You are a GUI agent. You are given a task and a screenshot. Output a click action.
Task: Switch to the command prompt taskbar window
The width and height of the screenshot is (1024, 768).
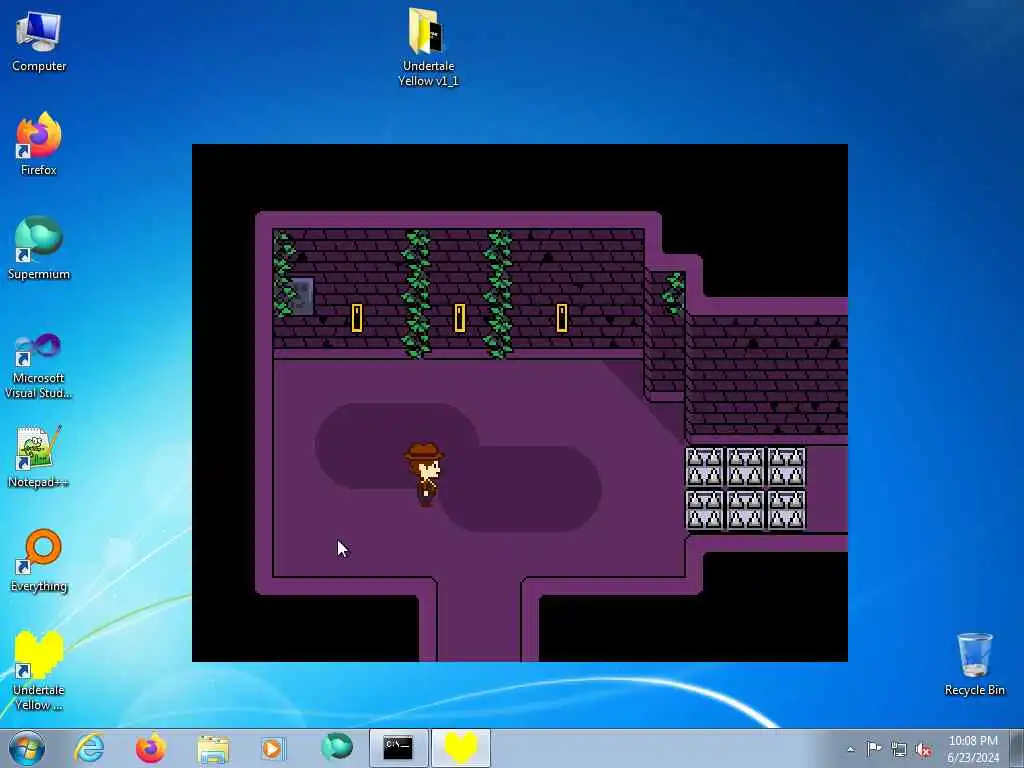point(398,748)
